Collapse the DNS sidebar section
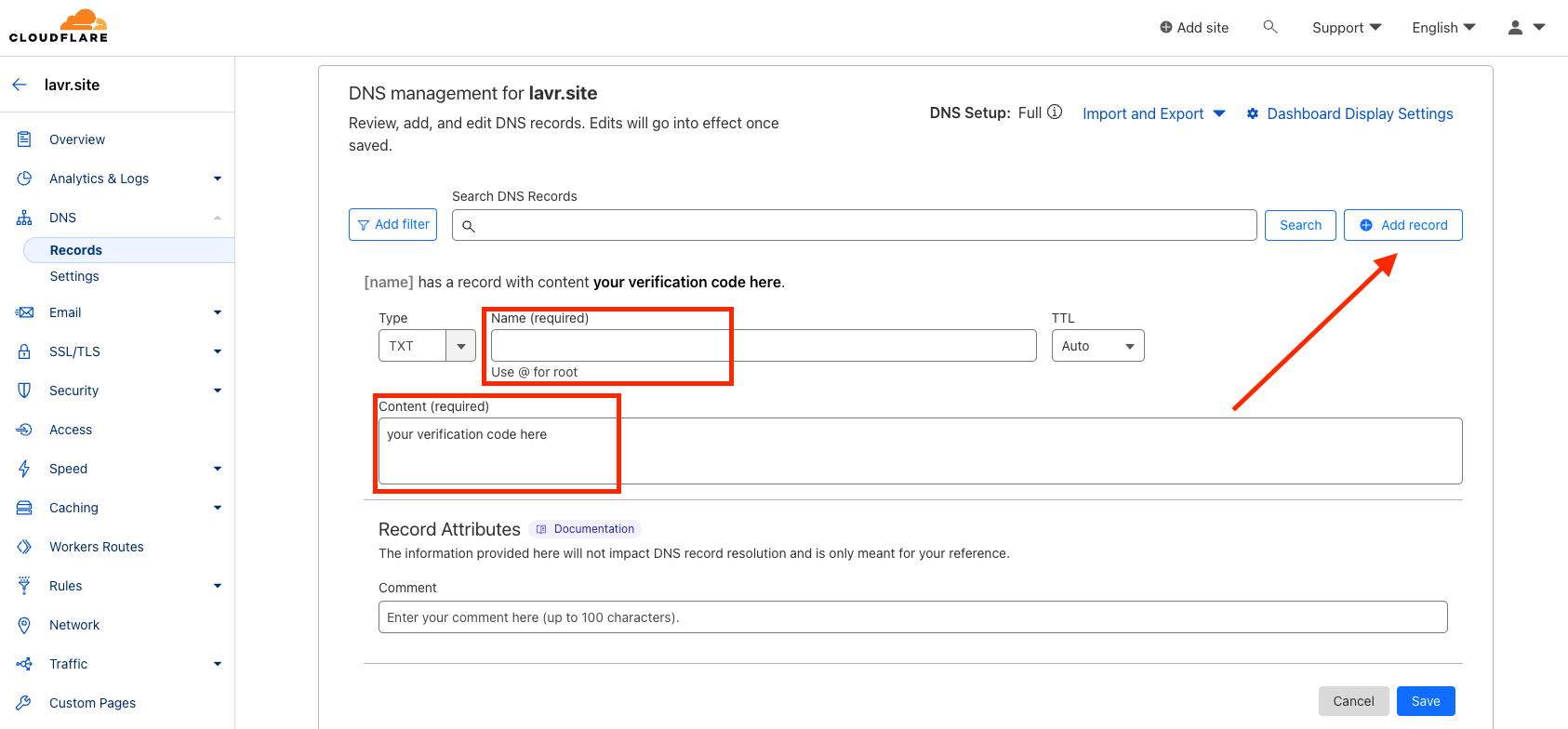1568x729 pixels. (x=217, y=218)
